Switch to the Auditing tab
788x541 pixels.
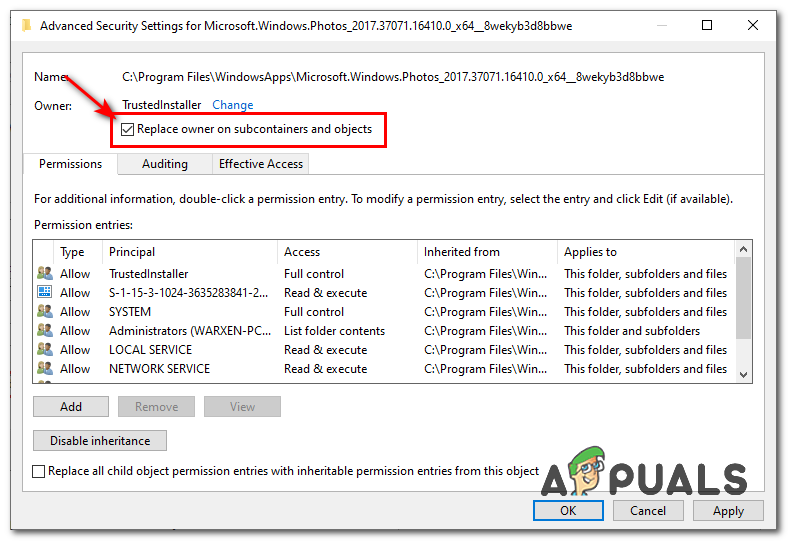coord(165,164)
